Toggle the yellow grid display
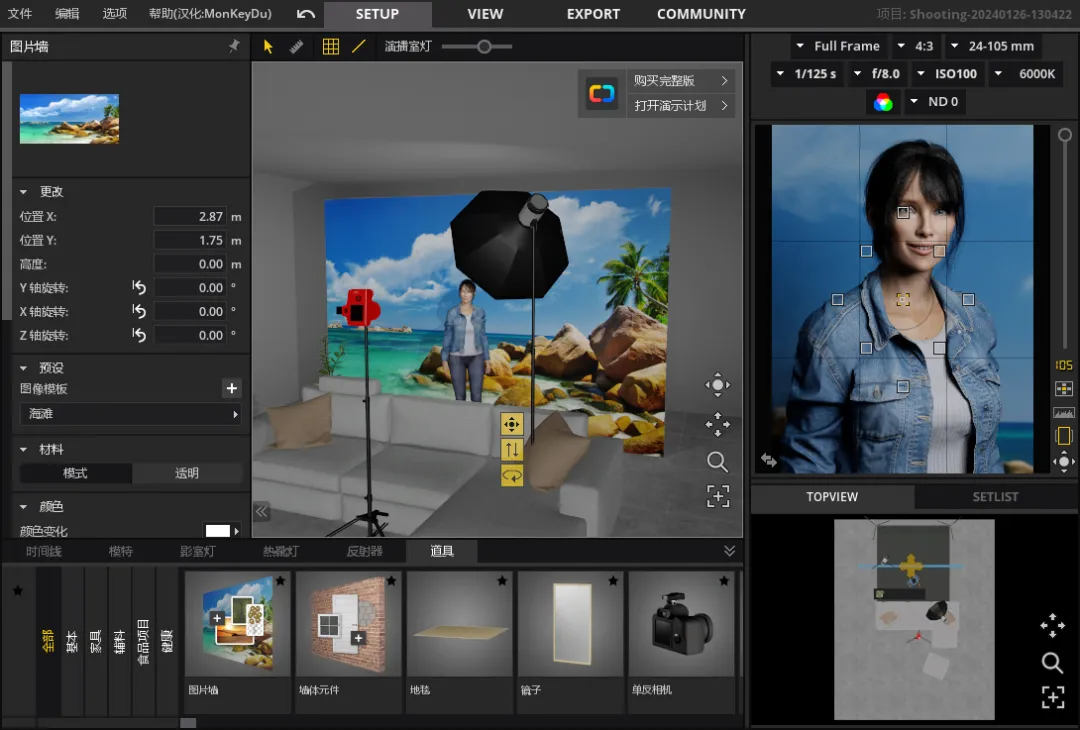 pyautogui.click(x=331, y=47)
